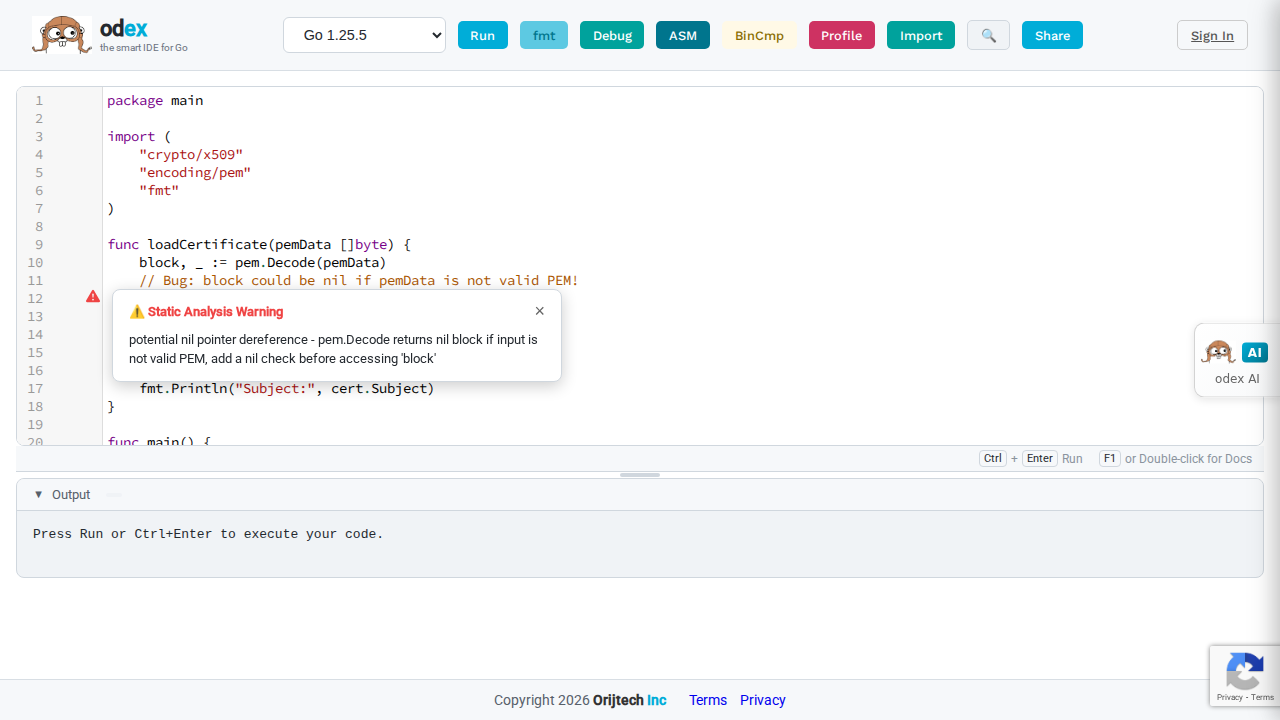Click the reCAPTCHA badge icon

(1244, 670)
